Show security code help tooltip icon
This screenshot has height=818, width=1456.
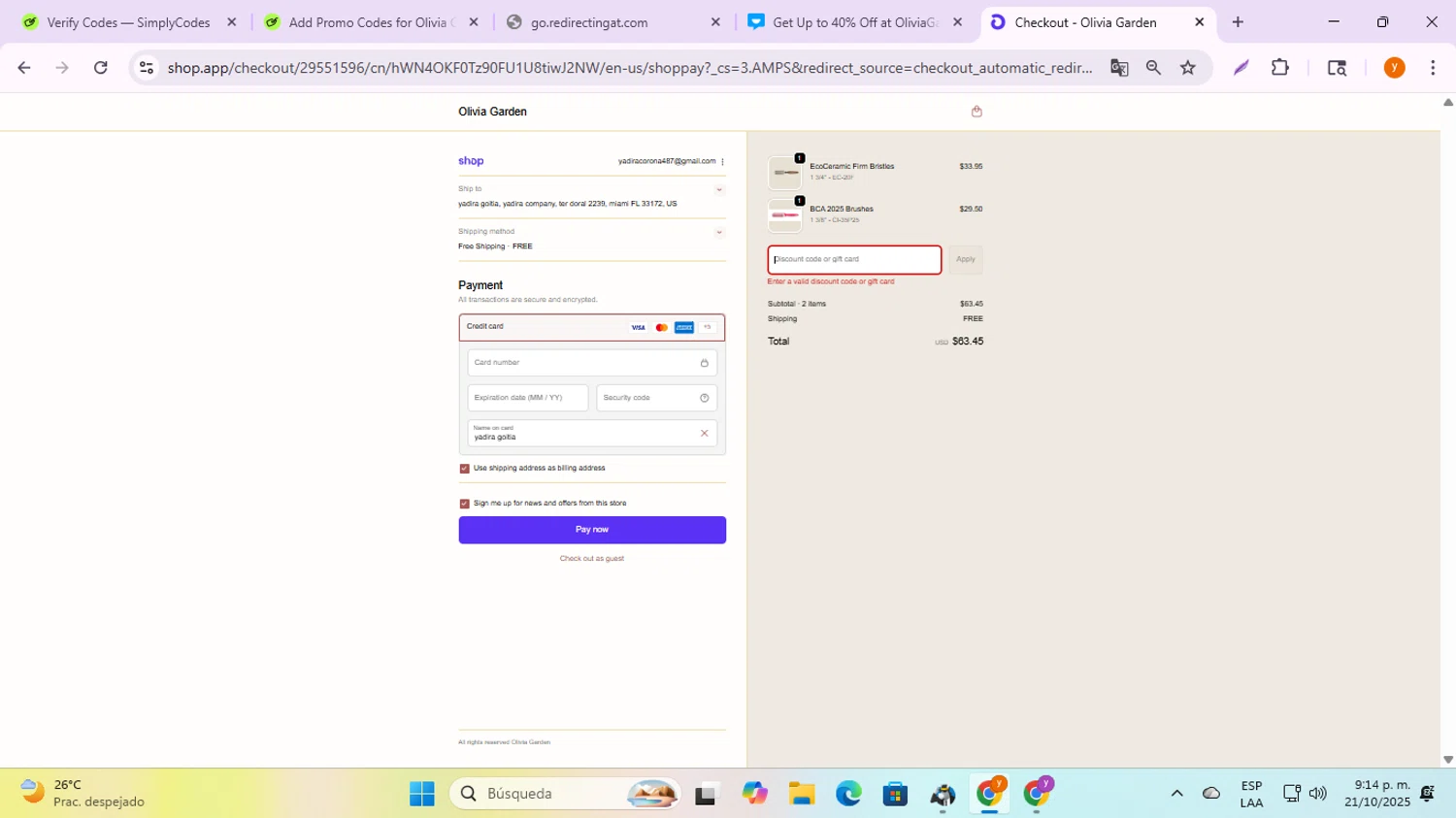coord(705,398)
